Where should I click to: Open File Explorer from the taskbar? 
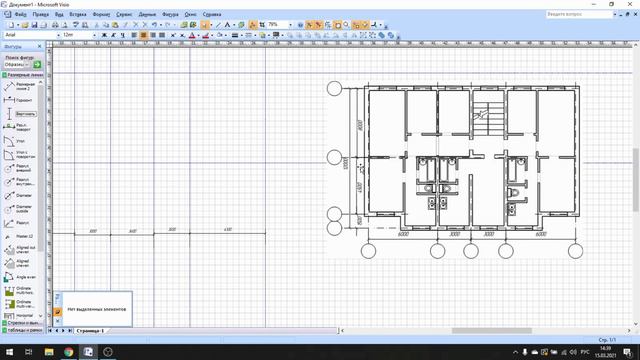tap(49, 352)
